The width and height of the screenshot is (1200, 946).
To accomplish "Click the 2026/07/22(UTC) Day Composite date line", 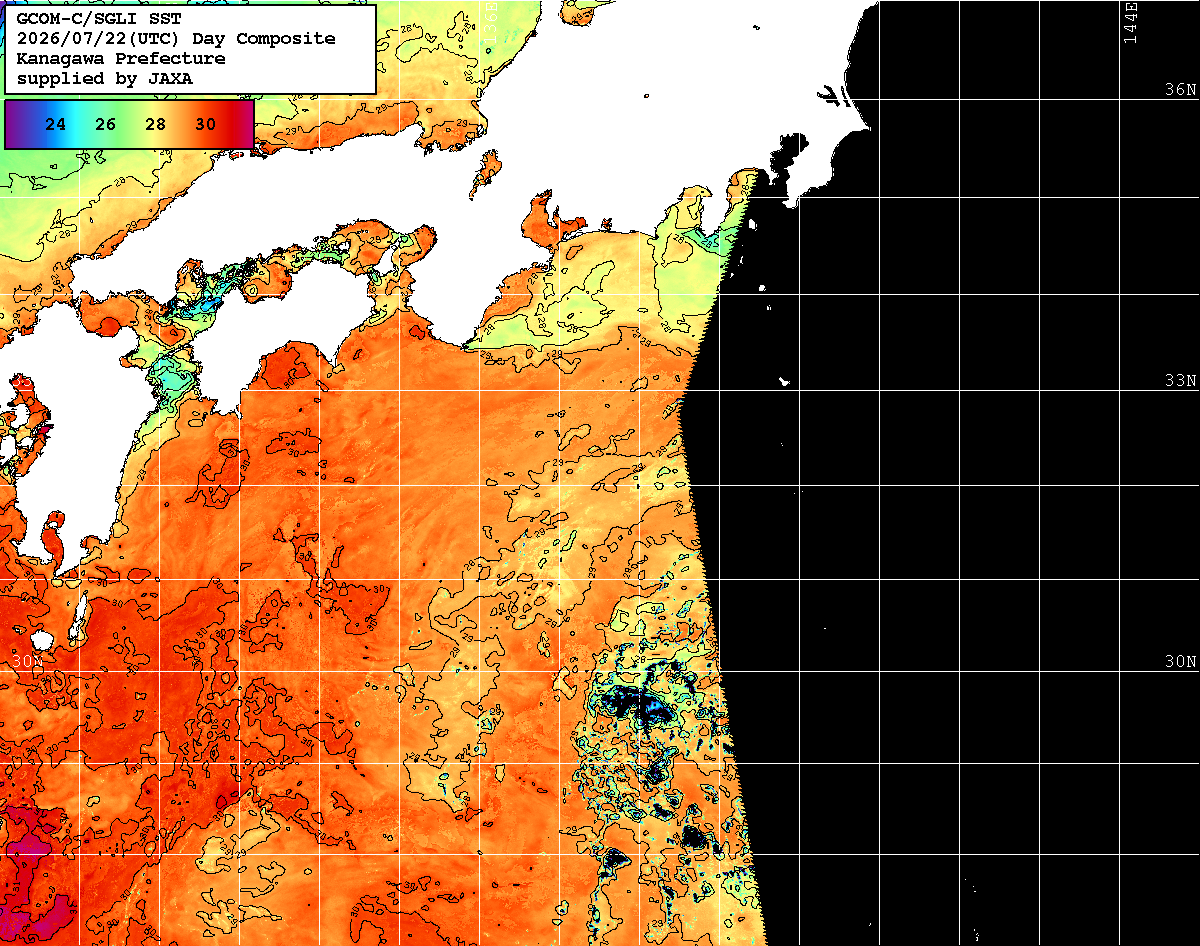I will pyautogui.click(x=176, y=38).
